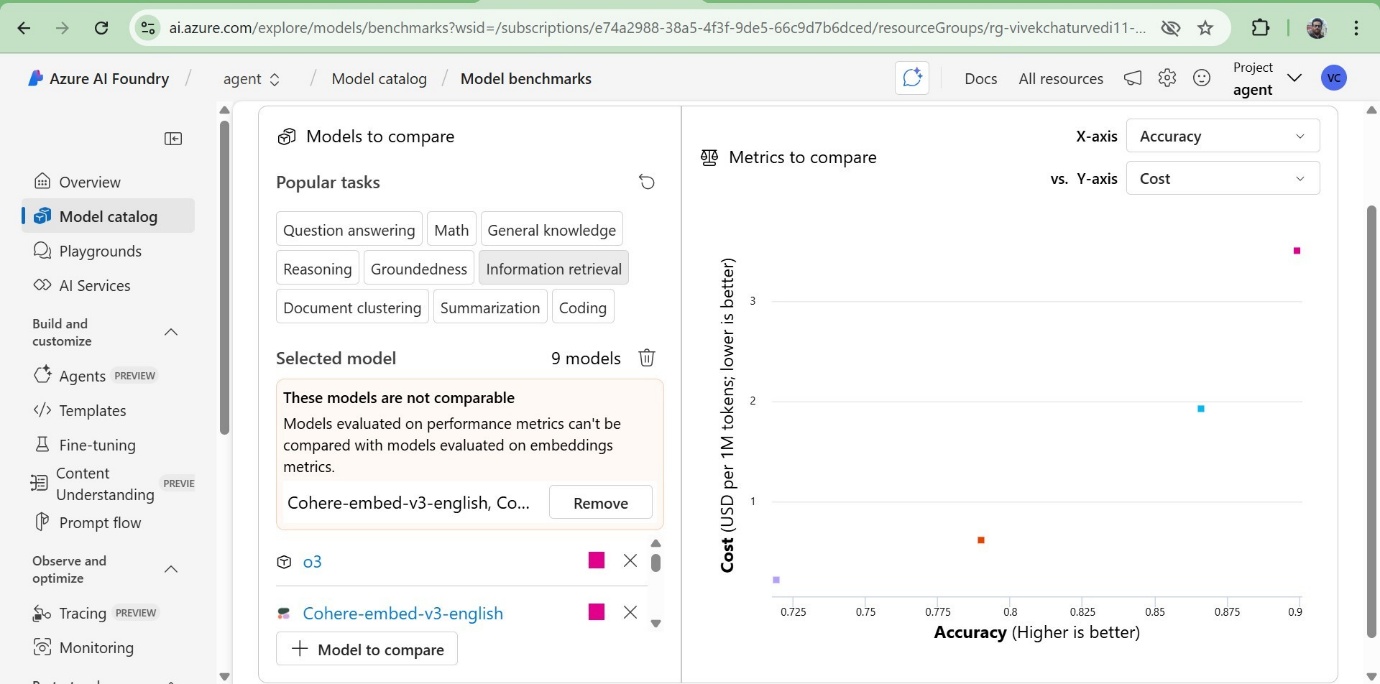Click the magenta data point near 0.9 accuracy
The image size is (1380, 684).
coord(1297,251)
